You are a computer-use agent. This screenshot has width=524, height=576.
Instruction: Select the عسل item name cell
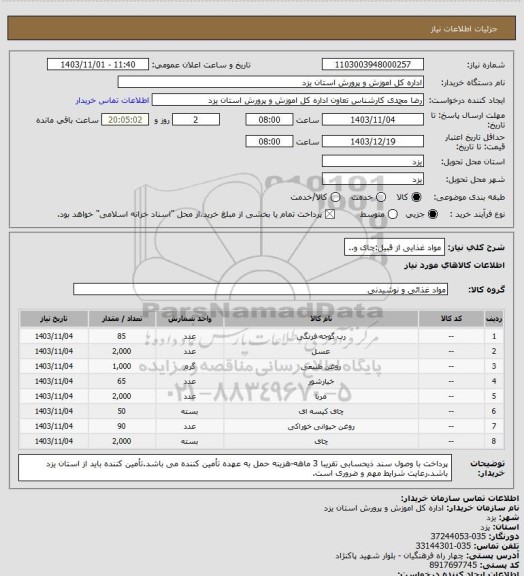[321, 351]
